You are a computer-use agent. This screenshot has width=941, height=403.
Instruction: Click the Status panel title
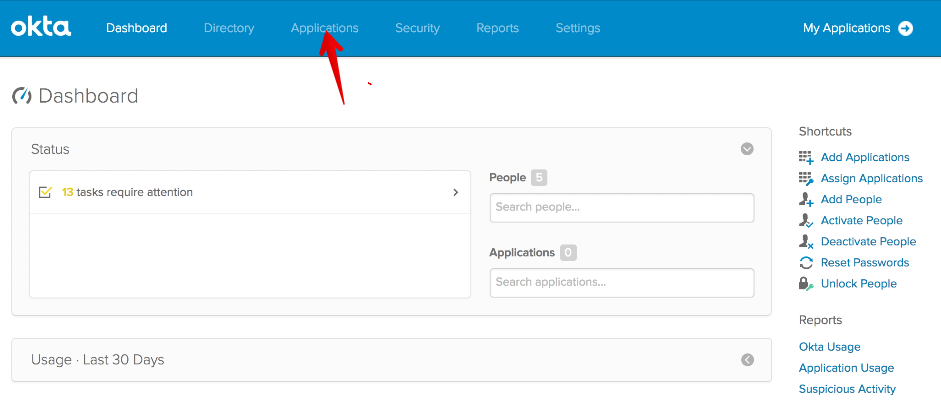pos(50,149)
